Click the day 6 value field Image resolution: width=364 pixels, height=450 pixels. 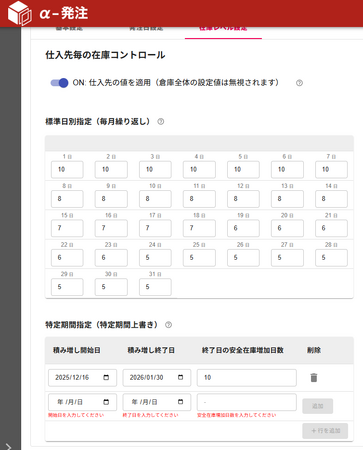click(287, 169)
